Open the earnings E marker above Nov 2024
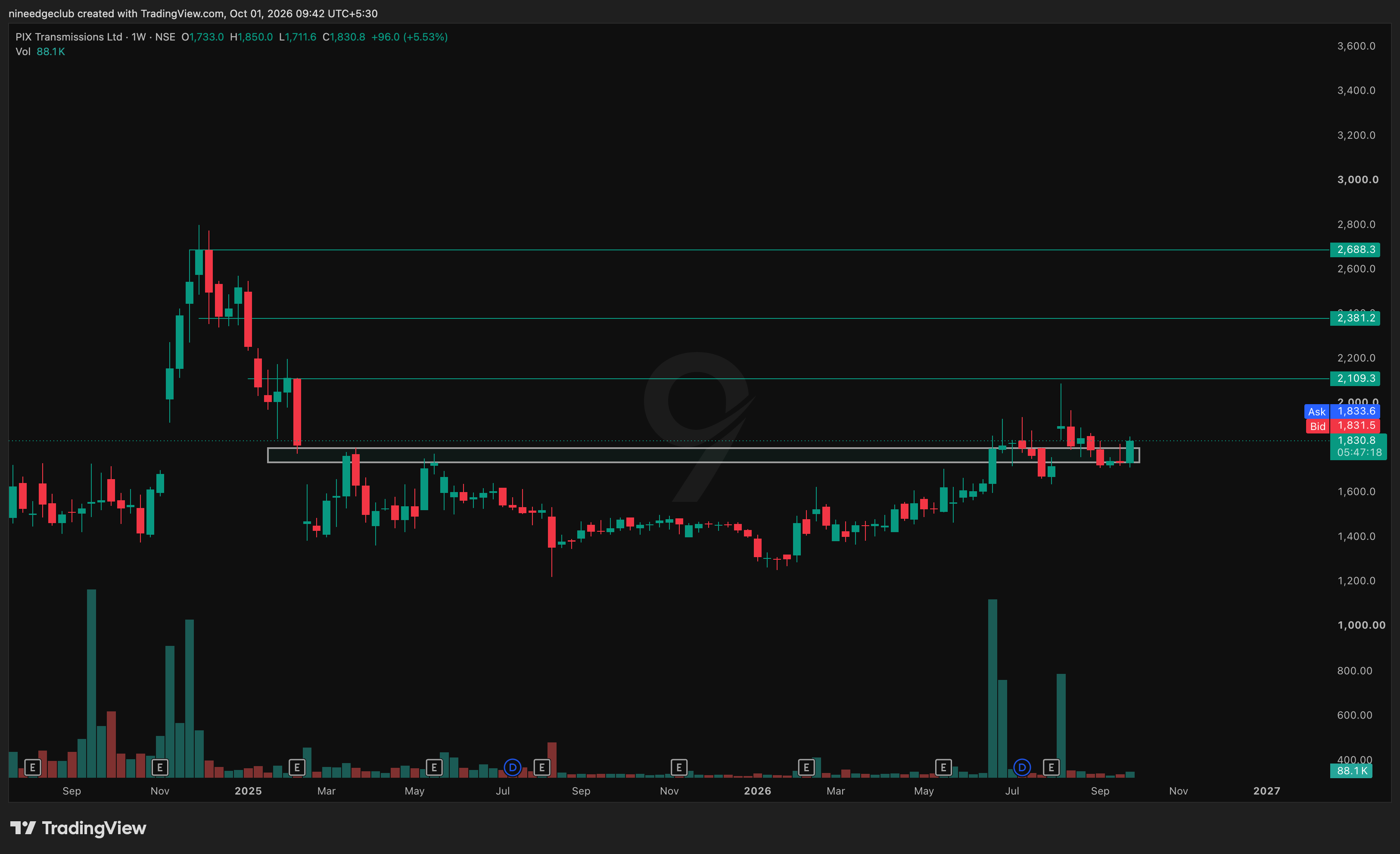Viewport: 1400px width, 854px height. 160,768
